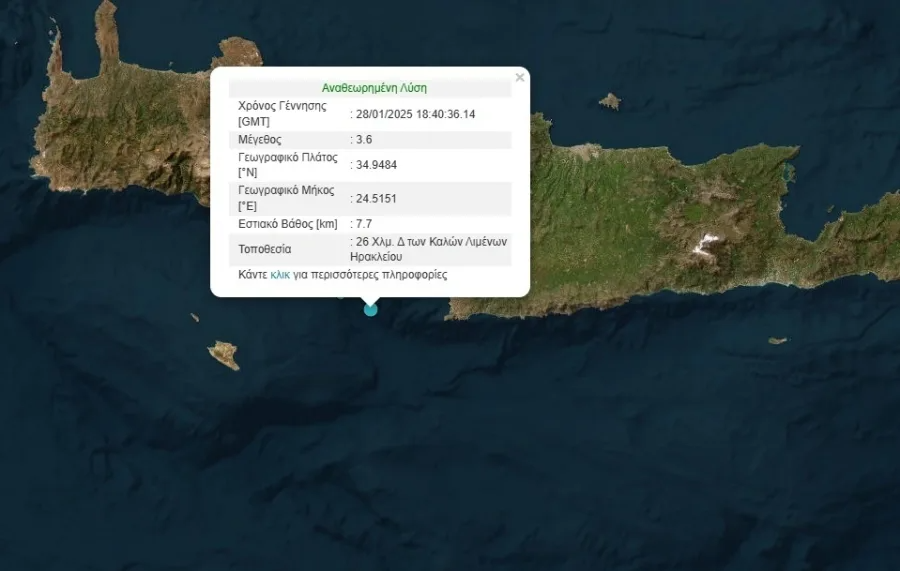Select the timestamp 28/01/2025 18:40:36.14
Image resolution: width=900 pixels, height=571 pixels.
[415, 114]
